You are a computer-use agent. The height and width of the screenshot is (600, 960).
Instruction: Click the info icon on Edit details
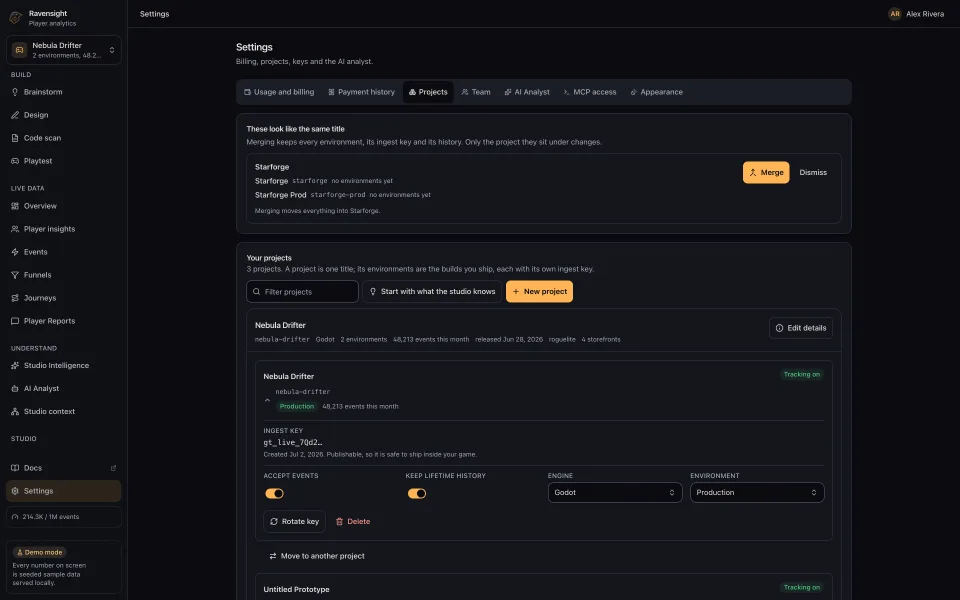click(x=779, y=328)
